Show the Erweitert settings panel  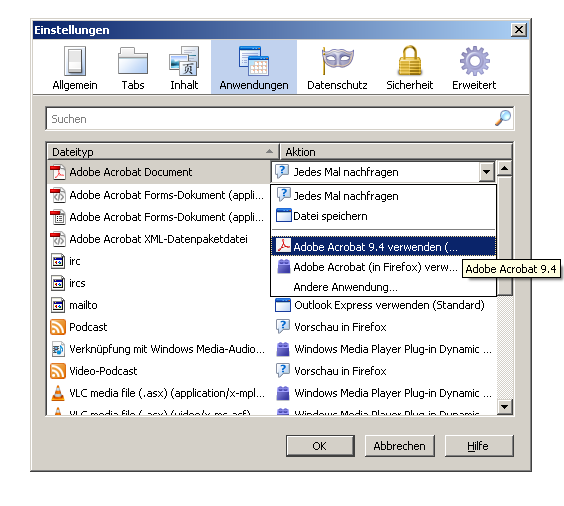pyautogui.click(x=474, y=68)
